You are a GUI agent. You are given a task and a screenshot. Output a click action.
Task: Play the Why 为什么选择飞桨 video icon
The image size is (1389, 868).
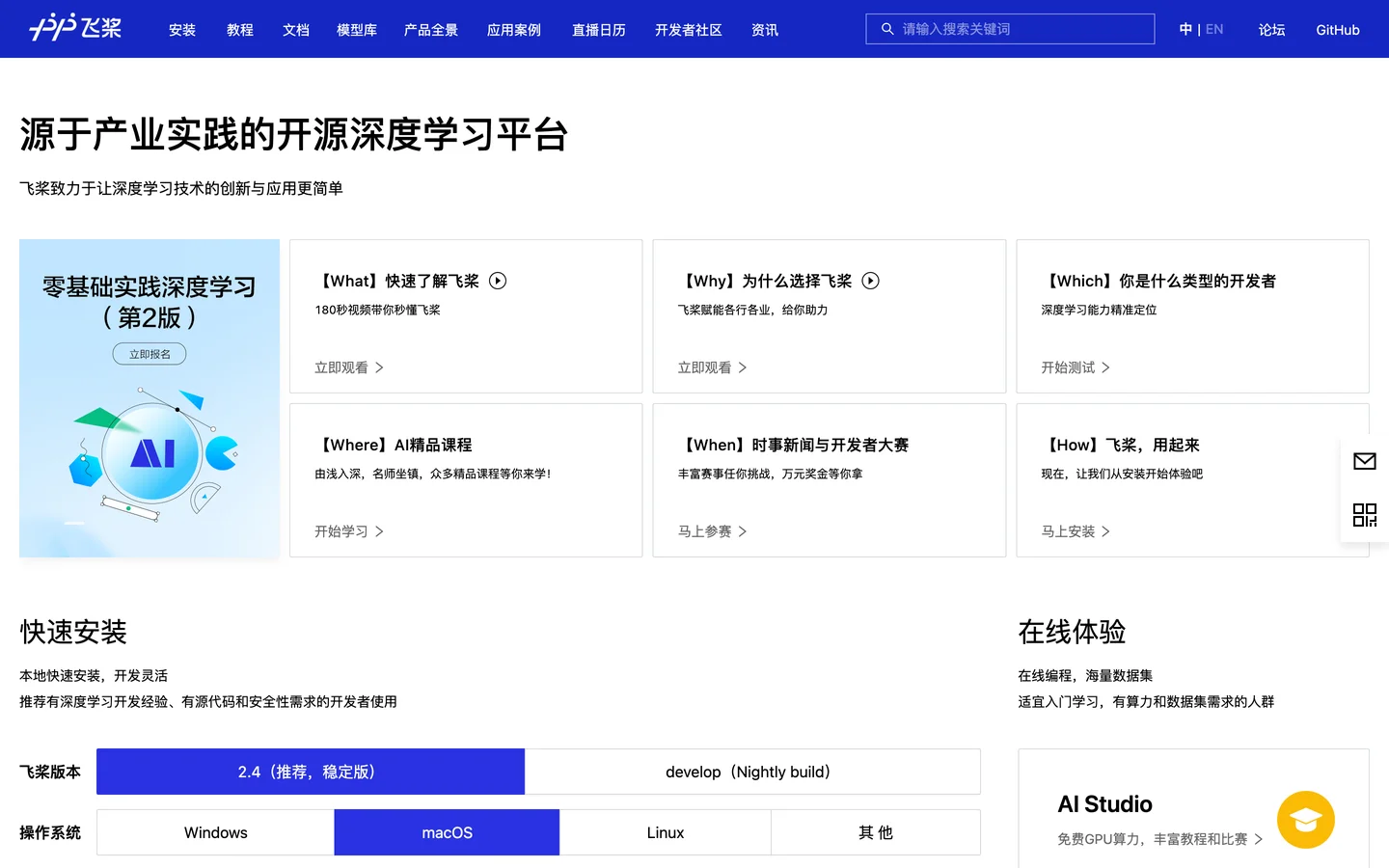[870, 281]
